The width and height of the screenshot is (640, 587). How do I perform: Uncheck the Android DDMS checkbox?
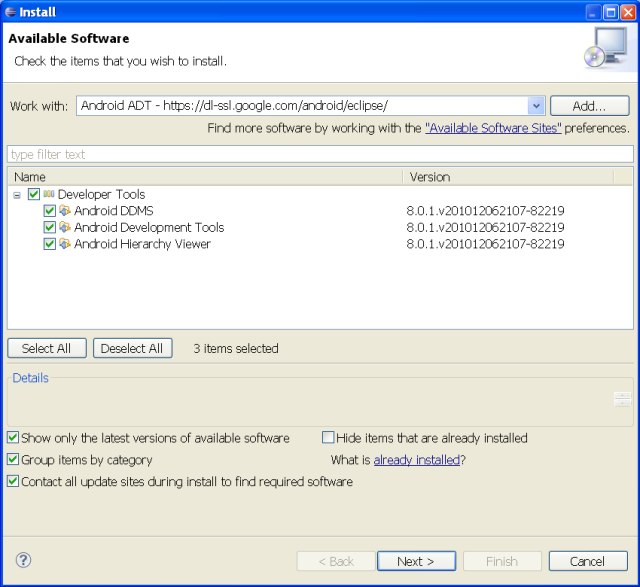tap(50, 211)
